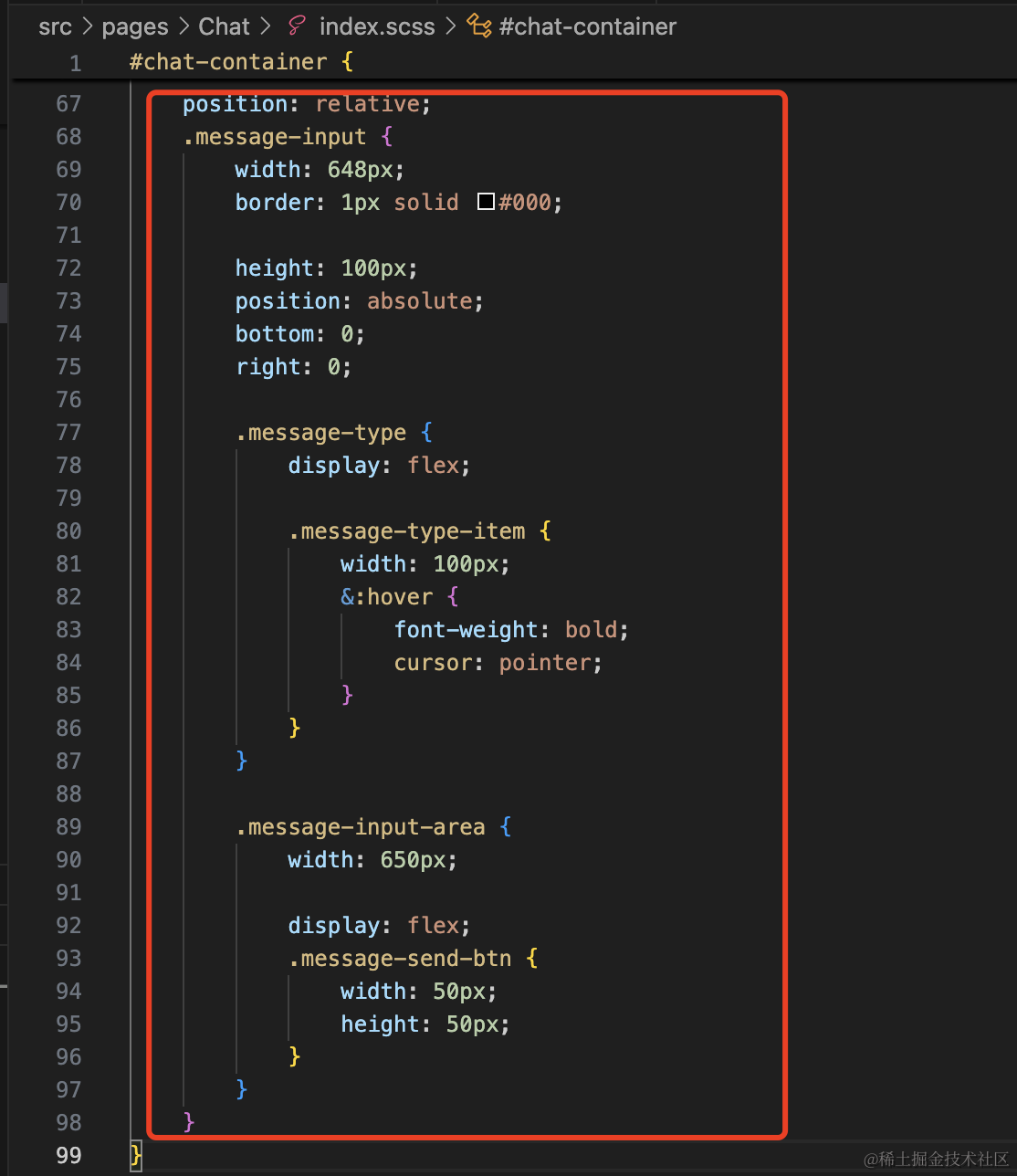Open the #000 color swatch picker

(x=486, y=203)
